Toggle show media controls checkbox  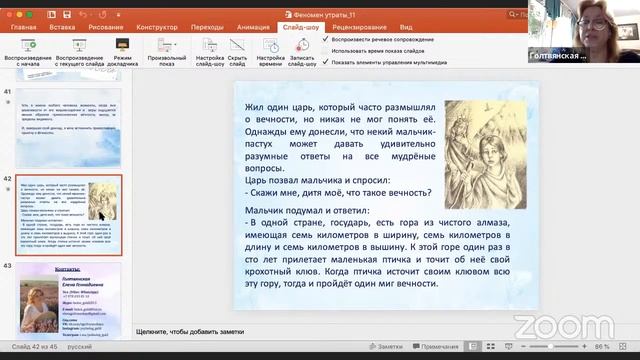coord(325,62)
